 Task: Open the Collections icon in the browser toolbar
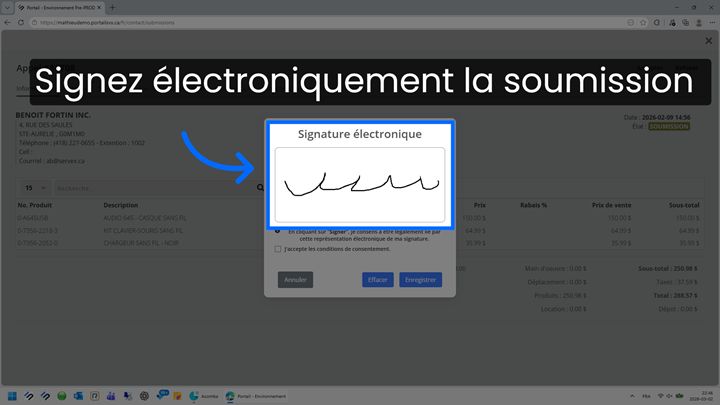(686, 22)
